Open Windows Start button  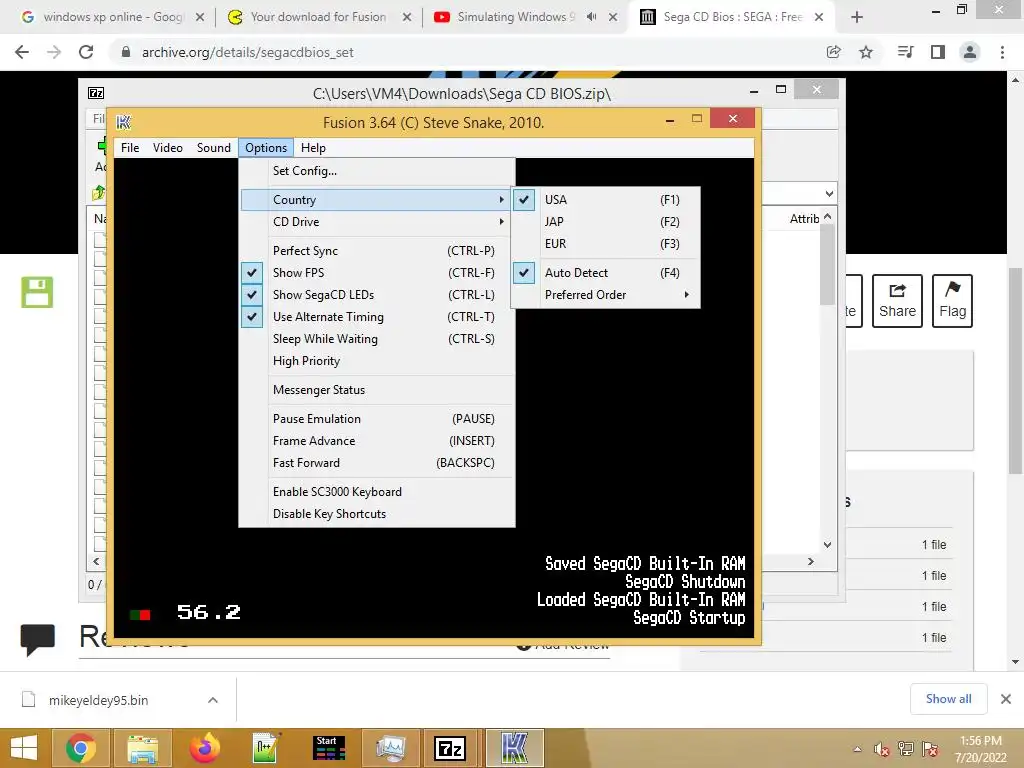[24, 748]
